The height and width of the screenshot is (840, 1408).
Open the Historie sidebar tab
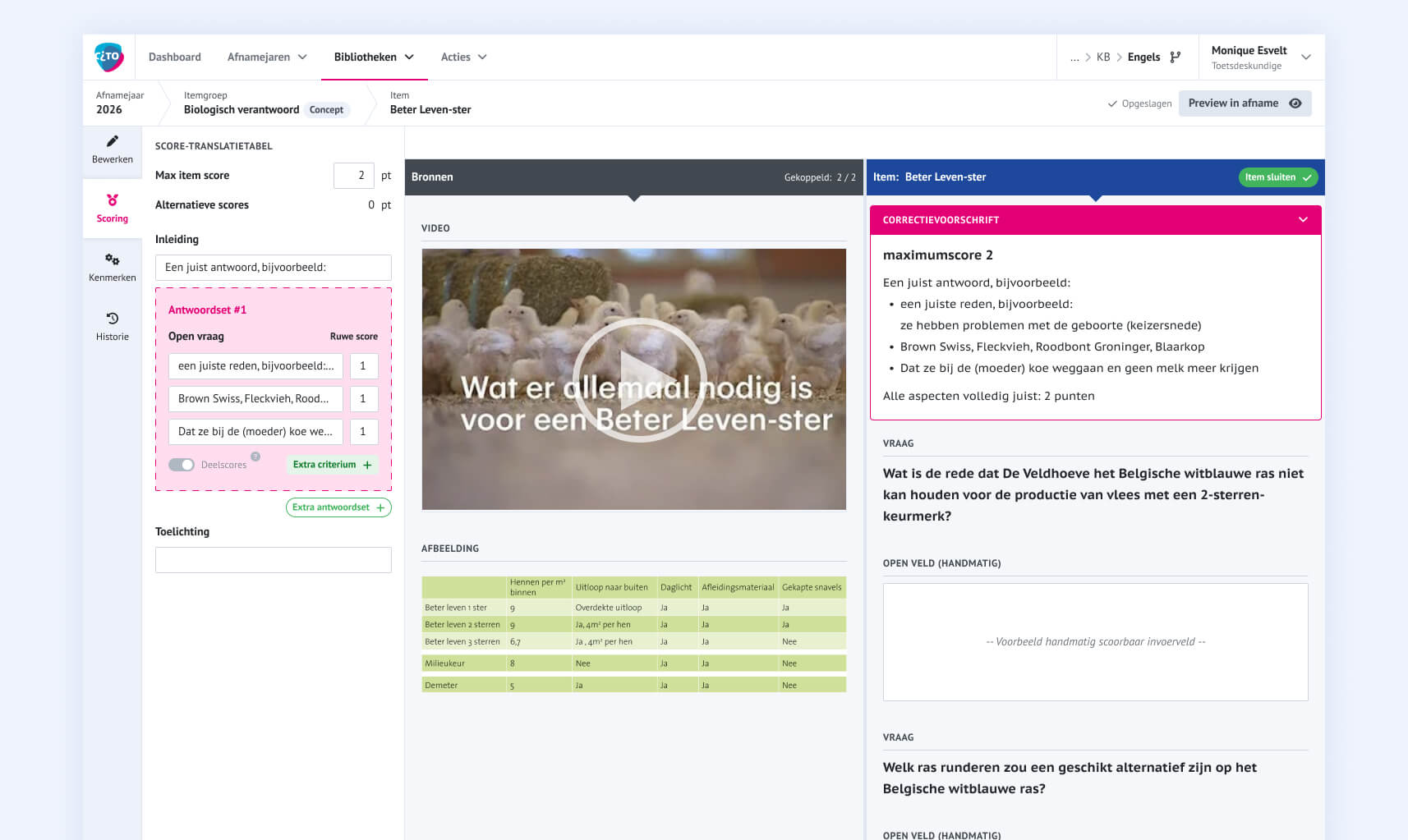tap(113, 326)
